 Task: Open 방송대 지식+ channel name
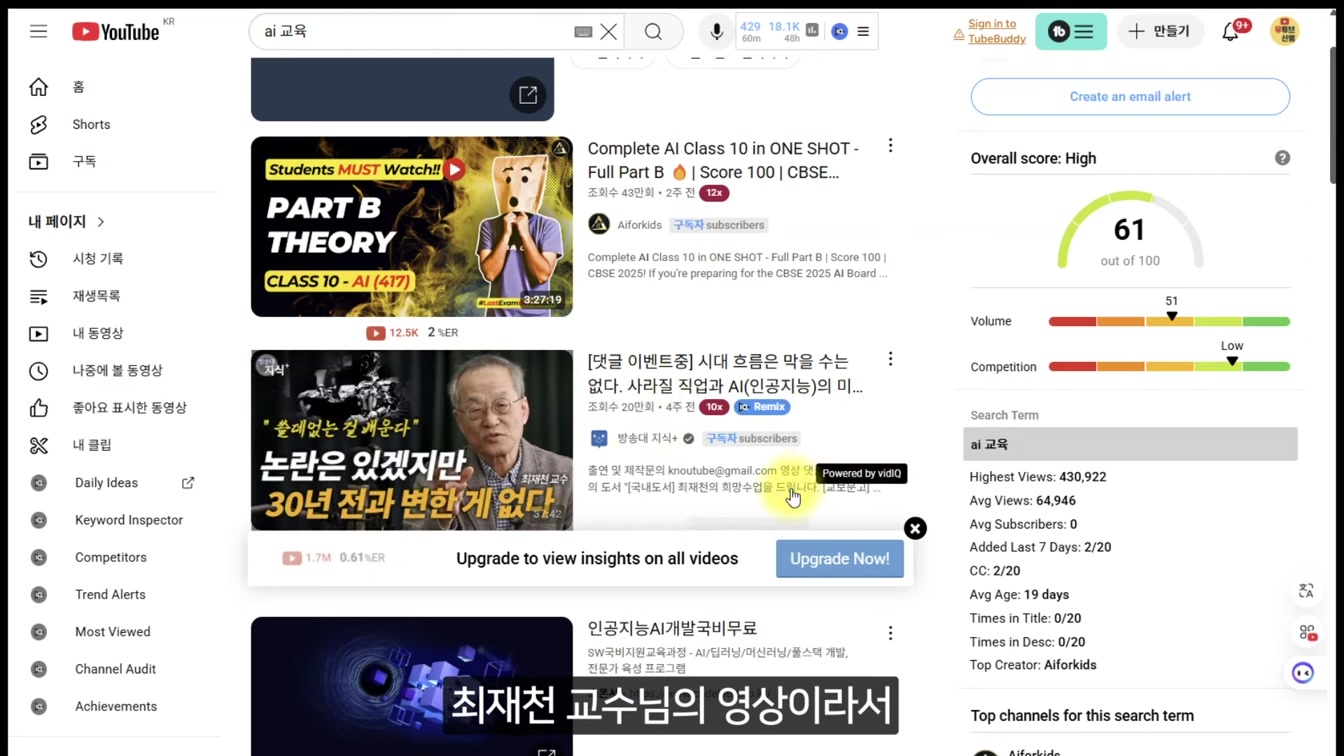647,438
